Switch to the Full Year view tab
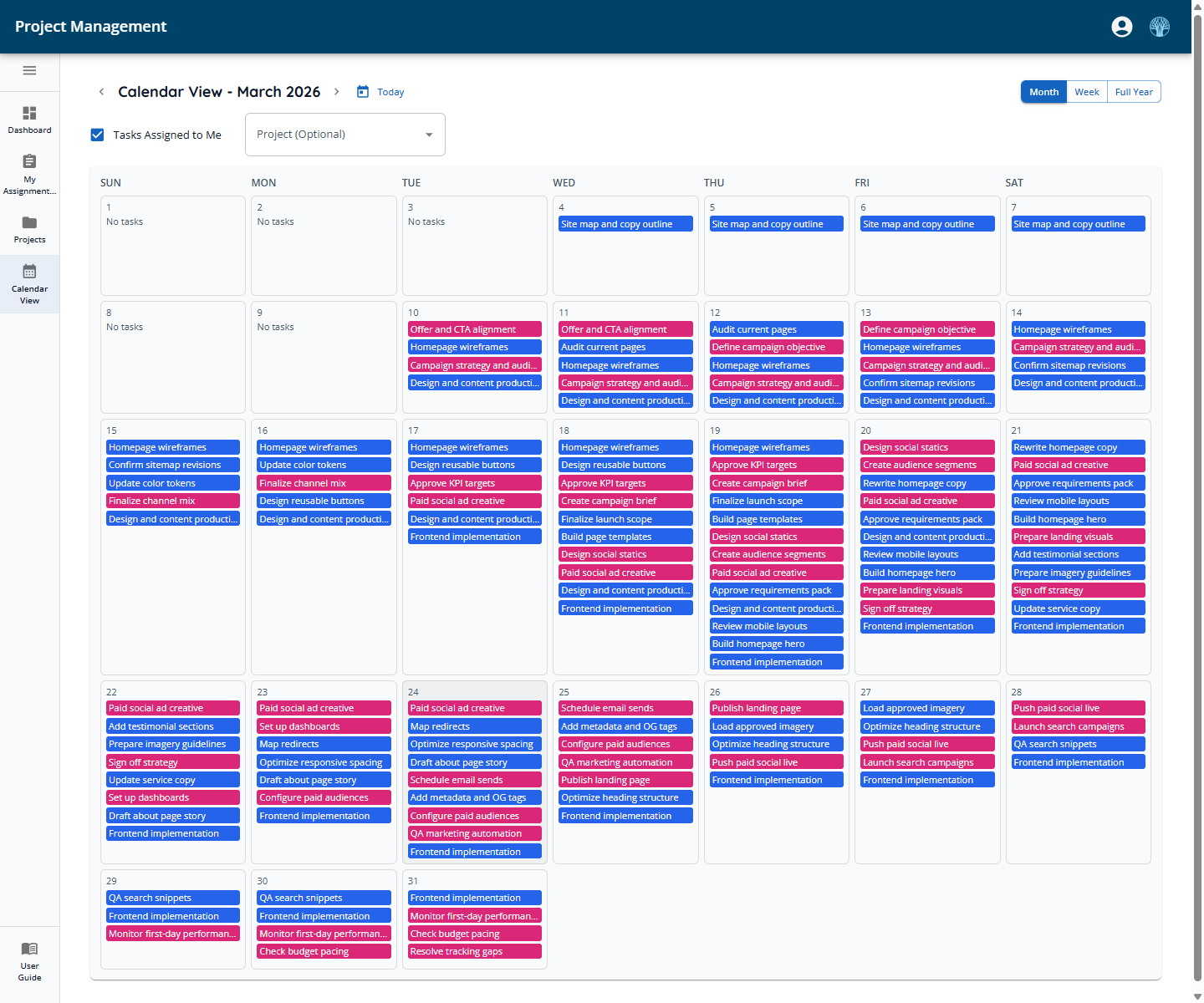The width and height of the screenshot is (1204, 1003). tap(1134, 92)
